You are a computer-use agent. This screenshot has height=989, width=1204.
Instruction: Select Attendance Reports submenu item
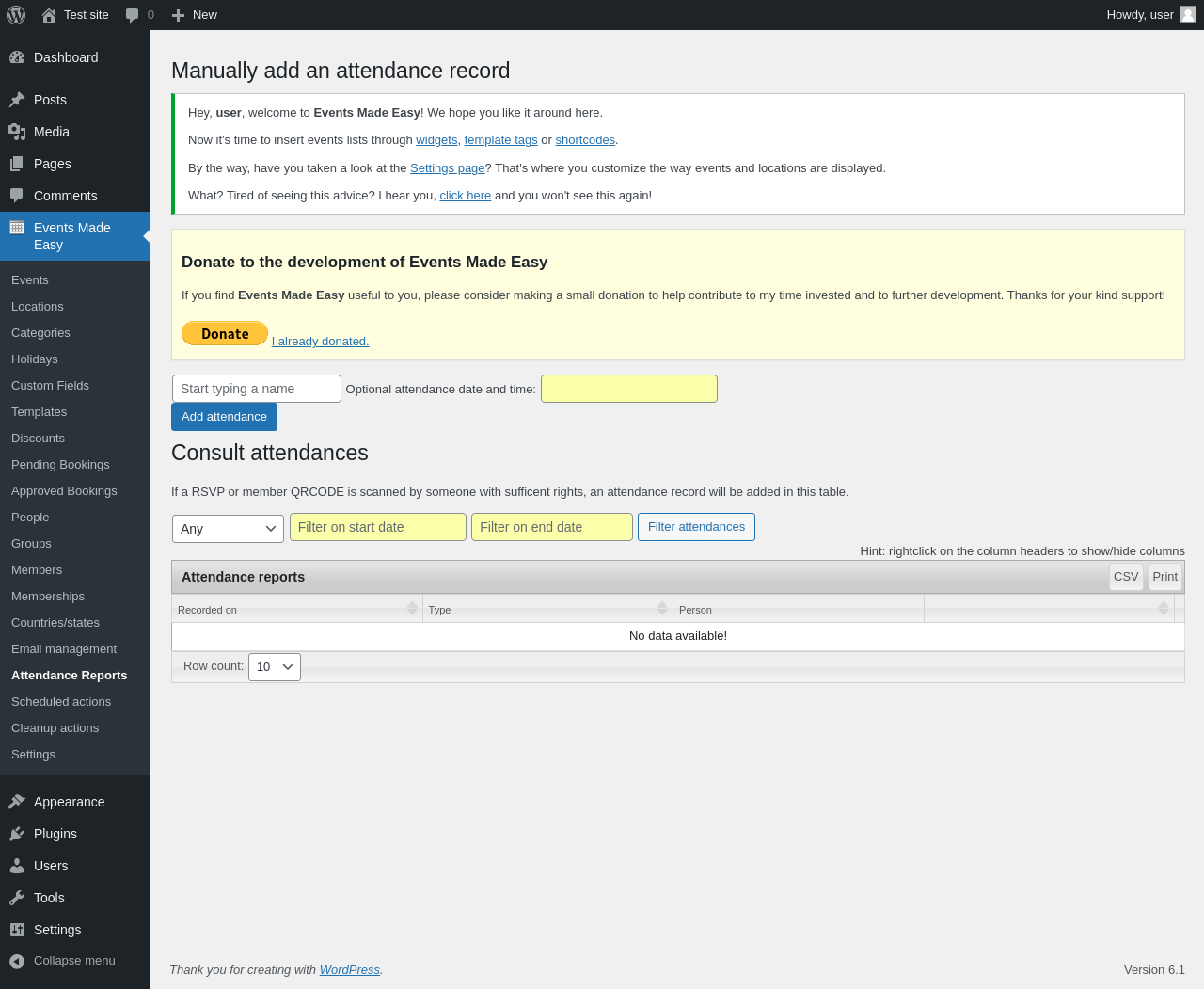tap(69, 676)
